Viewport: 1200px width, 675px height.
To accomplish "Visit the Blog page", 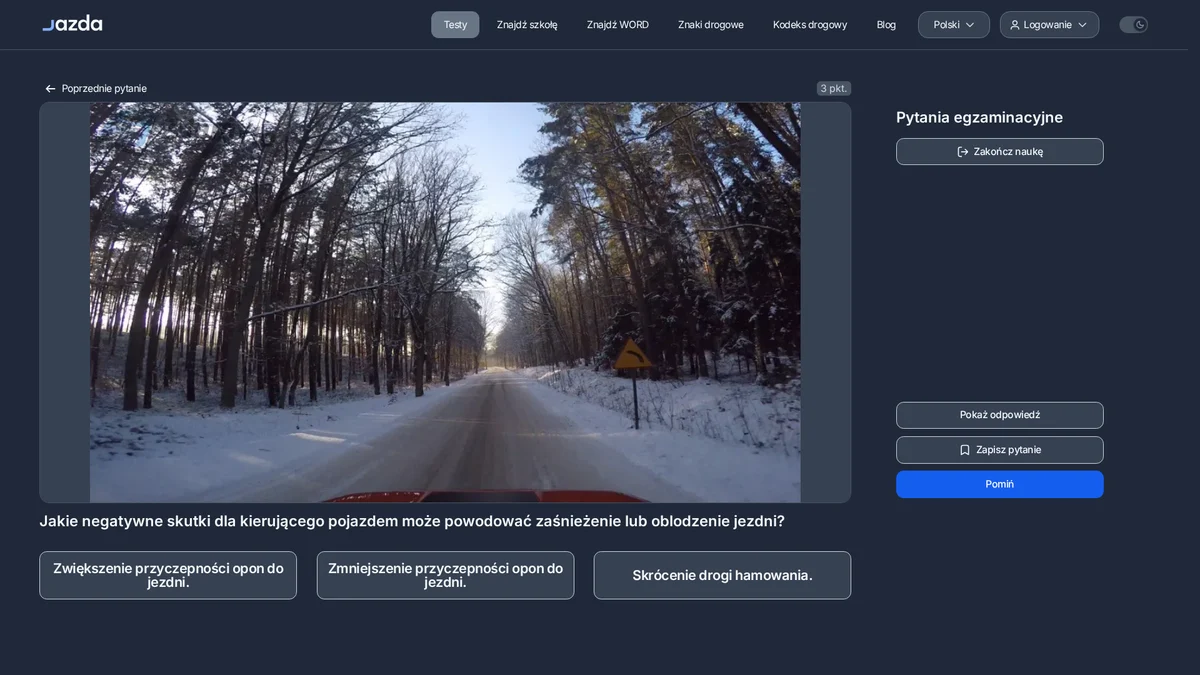I will pyautogui.click(x=886, y=25).
